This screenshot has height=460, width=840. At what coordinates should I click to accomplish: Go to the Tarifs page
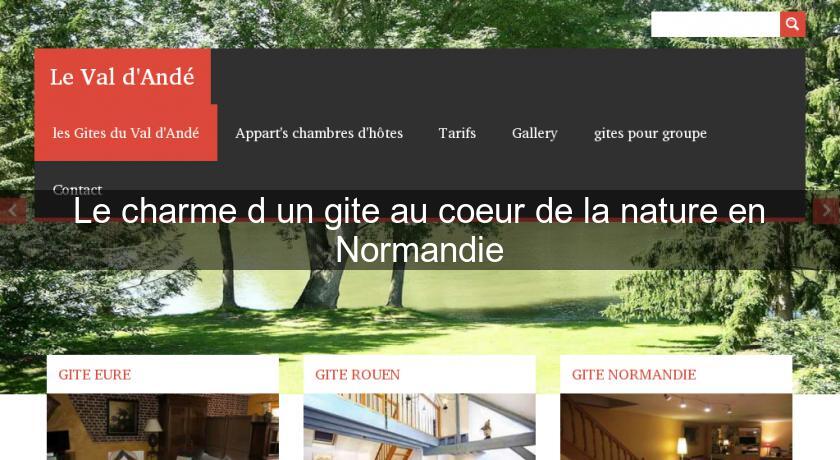(x=457, y=133)
